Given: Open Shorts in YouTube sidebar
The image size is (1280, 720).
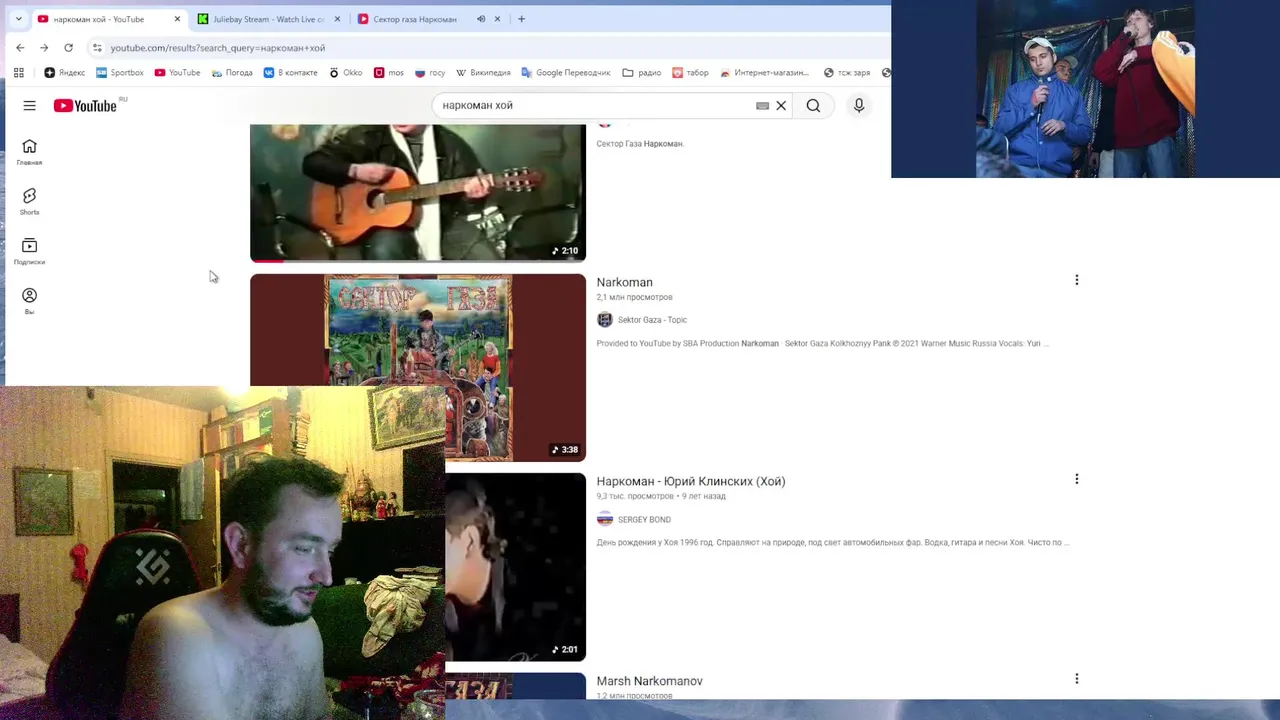Looking at the screenshot, I should (x=29, y=202).
